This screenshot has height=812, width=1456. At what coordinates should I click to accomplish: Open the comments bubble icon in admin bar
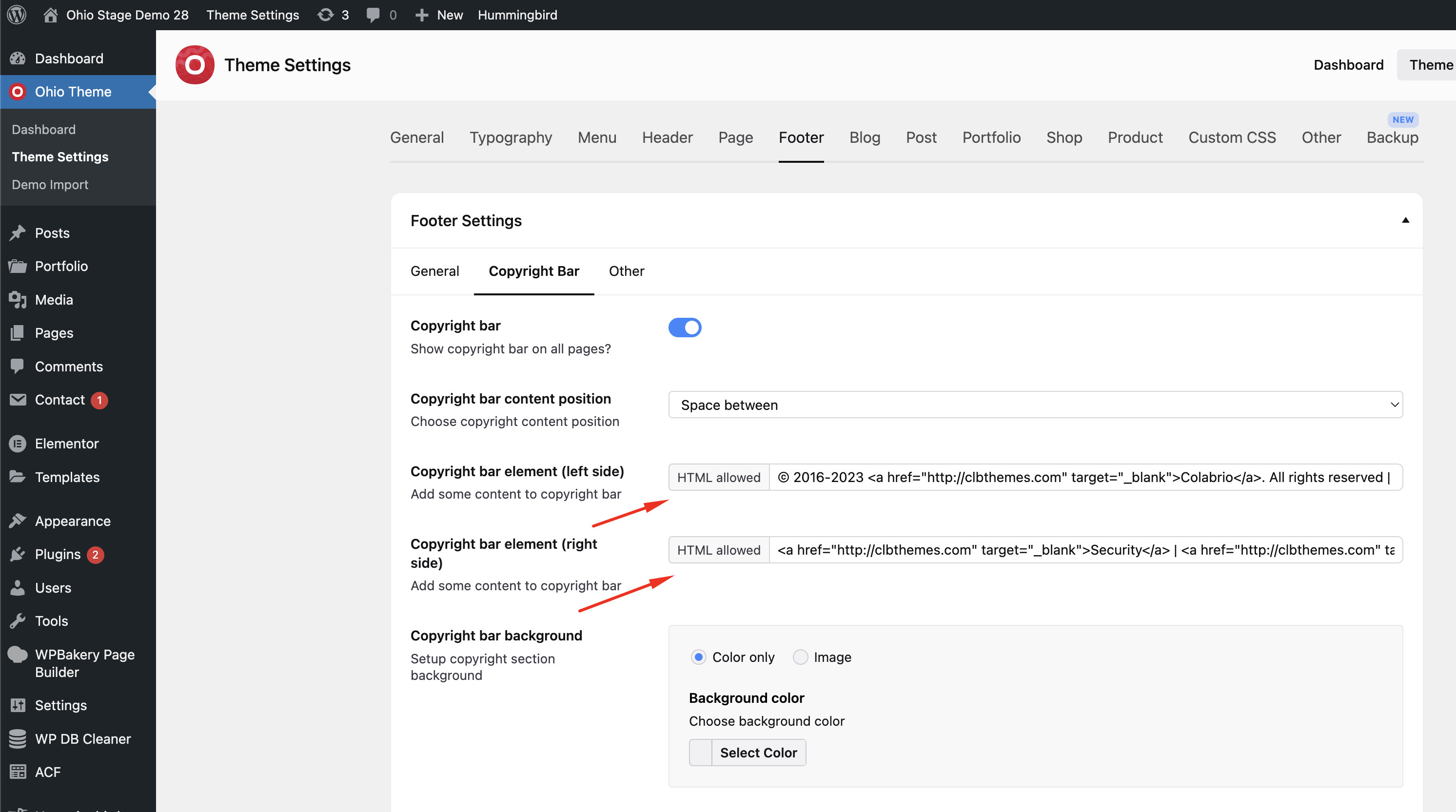pyautogui.click(x=373, y=15)
